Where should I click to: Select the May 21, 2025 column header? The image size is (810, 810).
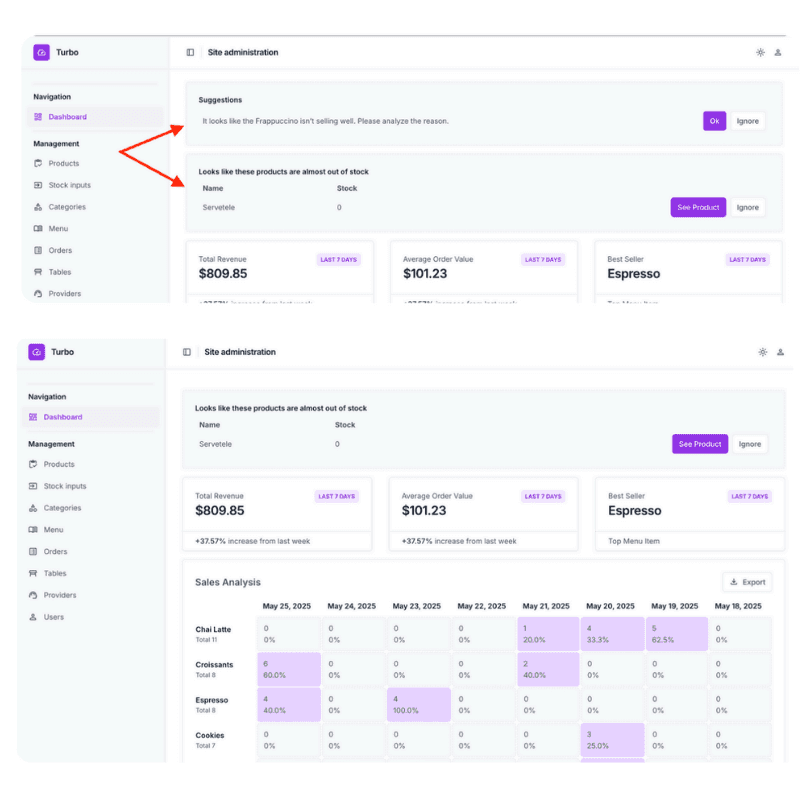tap(546, 606)
